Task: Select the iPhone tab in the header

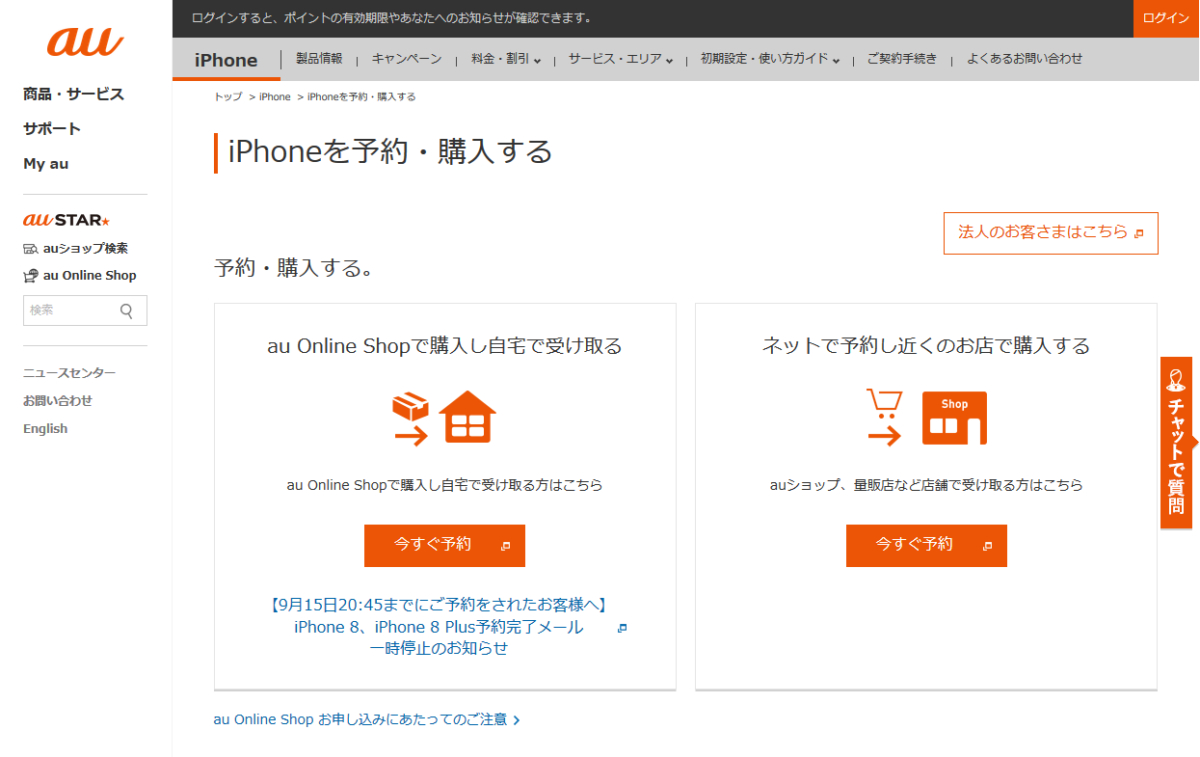Action: tap(226, 60)
